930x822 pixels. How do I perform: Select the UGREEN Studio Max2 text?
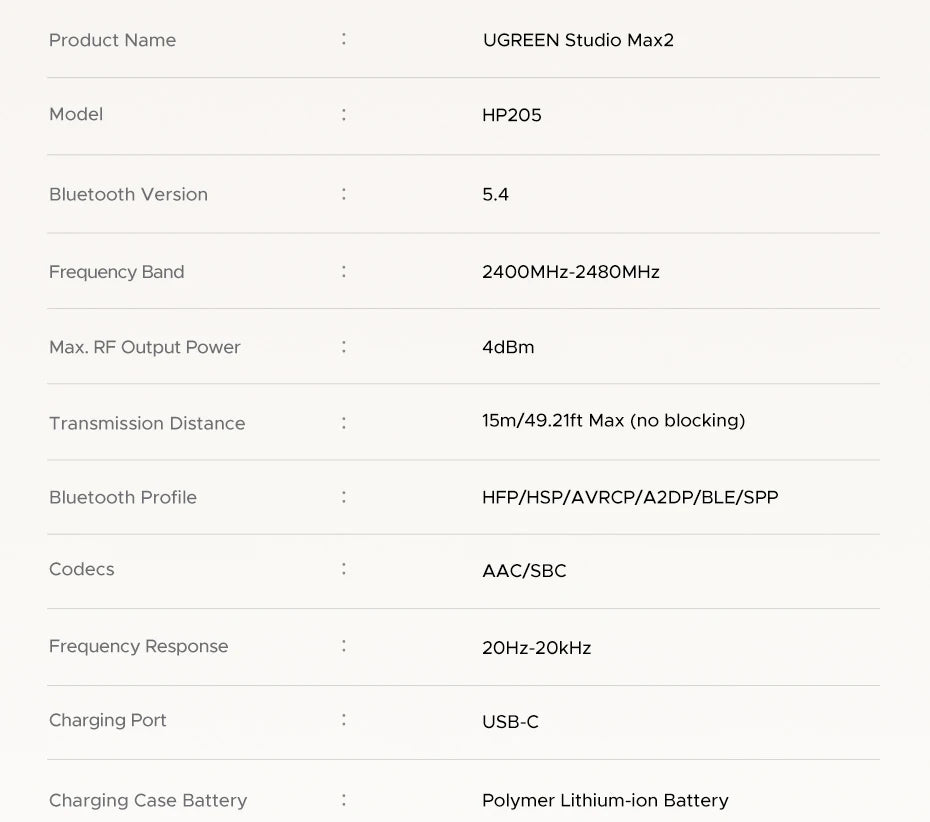coord(578,40)
